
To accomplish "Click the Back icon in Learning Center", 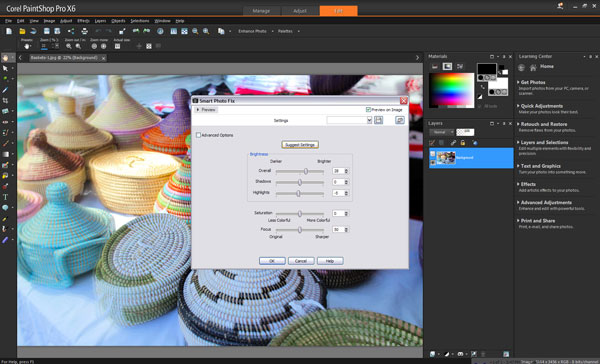I will [x=521, y=68].
